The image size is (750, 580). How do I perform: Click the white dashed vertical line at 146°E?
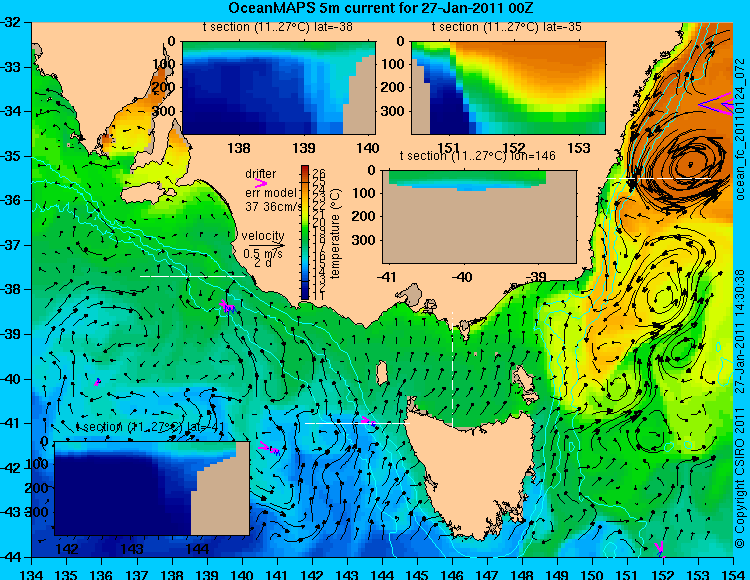tap(452, 369)
